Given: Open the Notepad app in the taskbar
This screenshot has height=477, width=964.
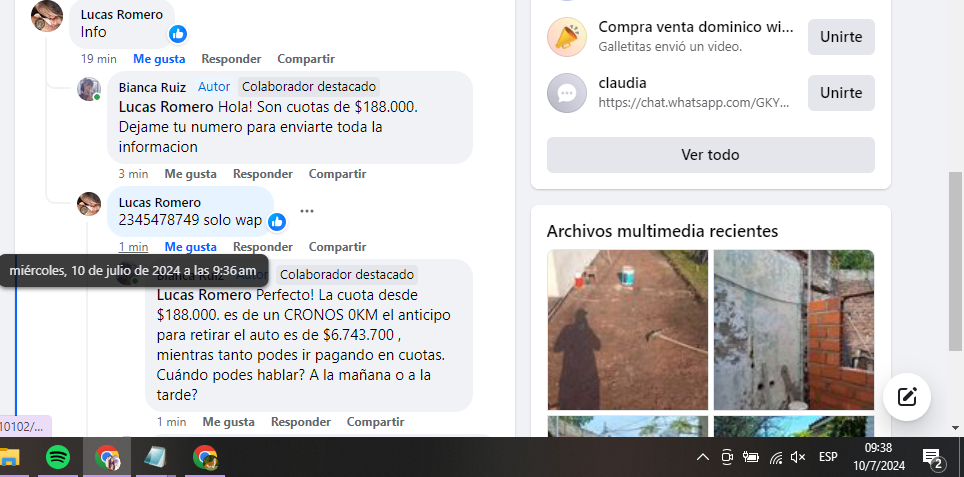Looking at the screenshot, I should (x=155, y=457).
